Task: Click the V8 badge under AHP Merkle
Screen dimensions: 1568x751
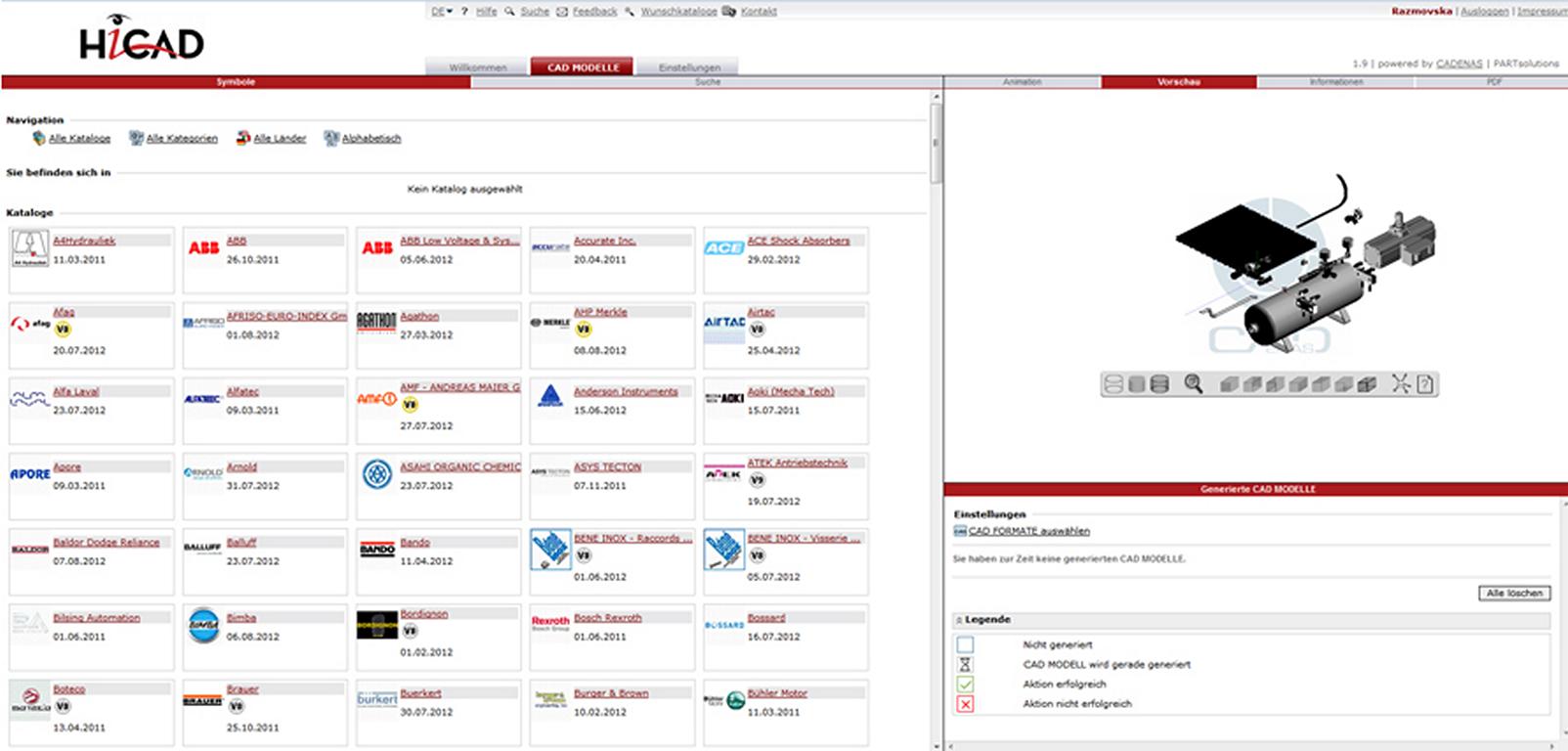Action: pos(584,330)
